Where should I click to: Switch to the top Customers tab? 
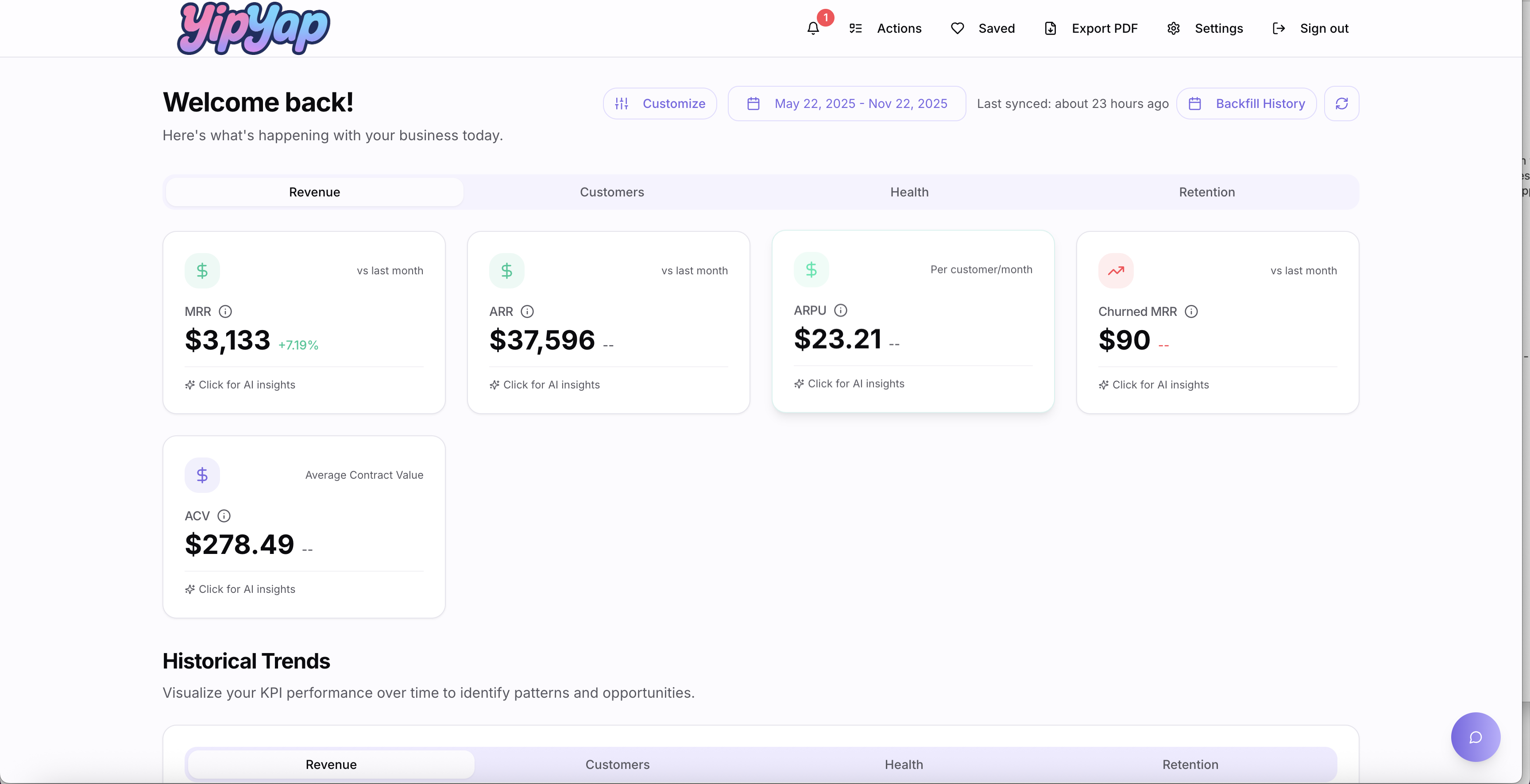[612, 192]
